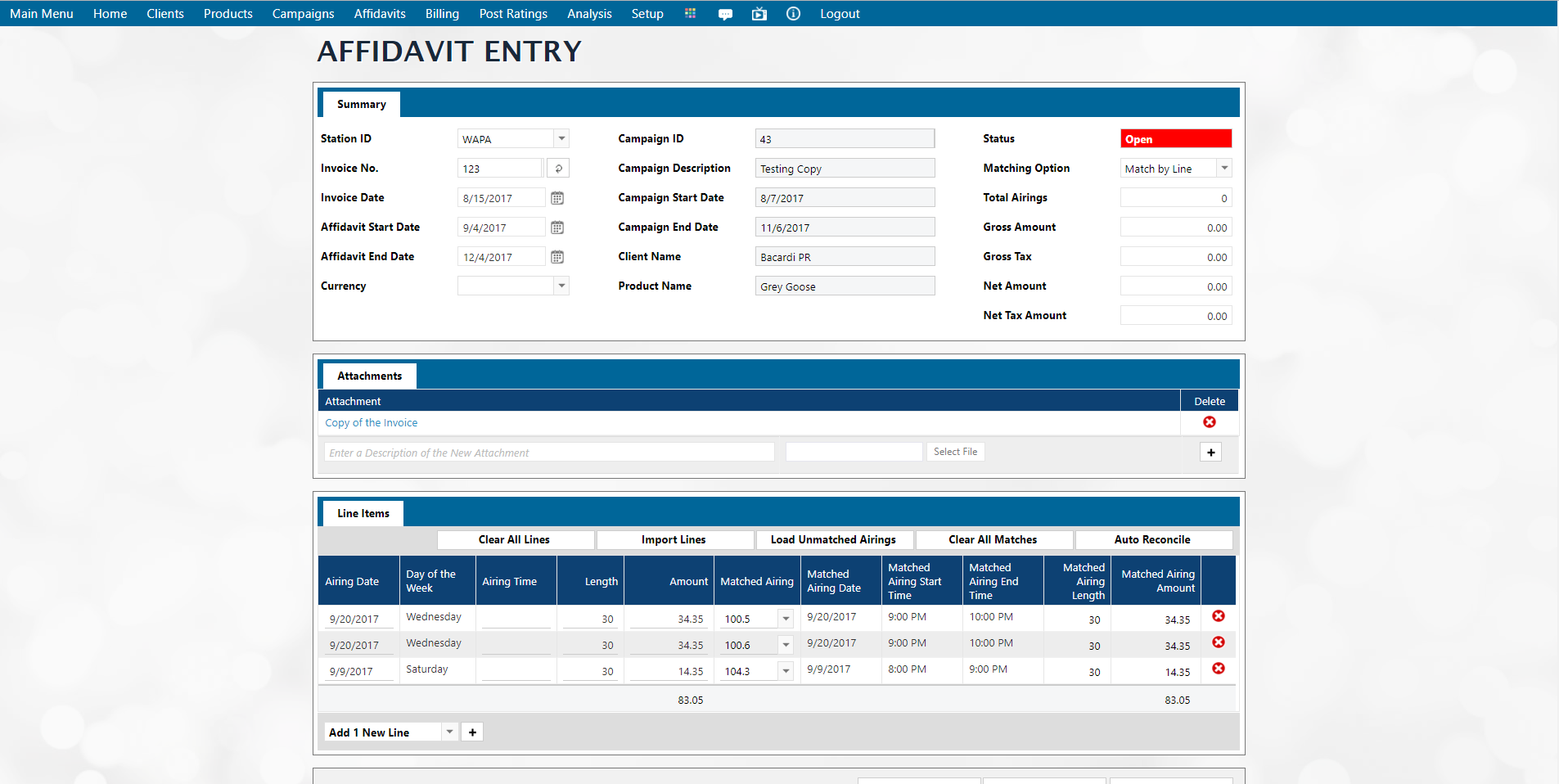
Task: Open the Currency dropdown
Action: pyautogui.click(x=561, y=286)
